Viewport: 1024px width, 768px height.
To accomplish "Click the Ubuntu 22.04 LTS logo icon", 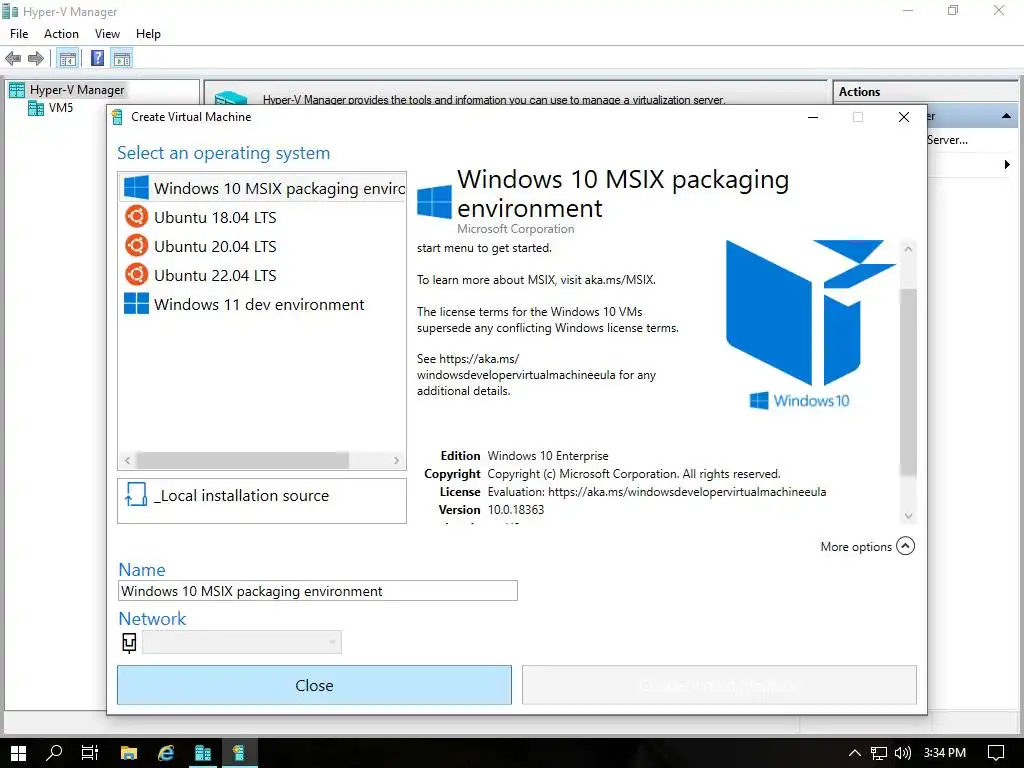I will click(x=136, y=274).
